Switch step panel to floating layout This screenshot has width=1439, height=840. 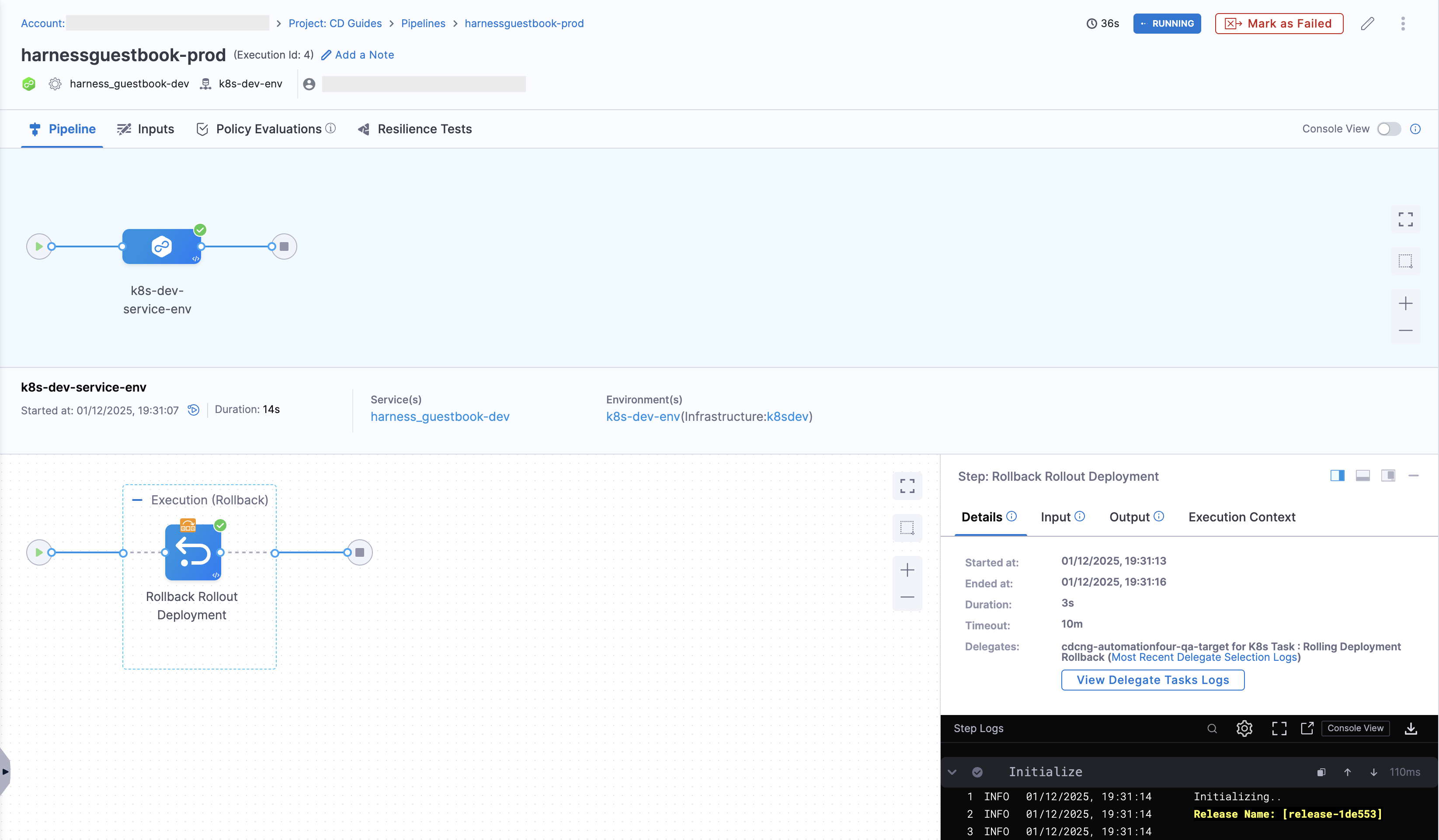click(1388, 476)
